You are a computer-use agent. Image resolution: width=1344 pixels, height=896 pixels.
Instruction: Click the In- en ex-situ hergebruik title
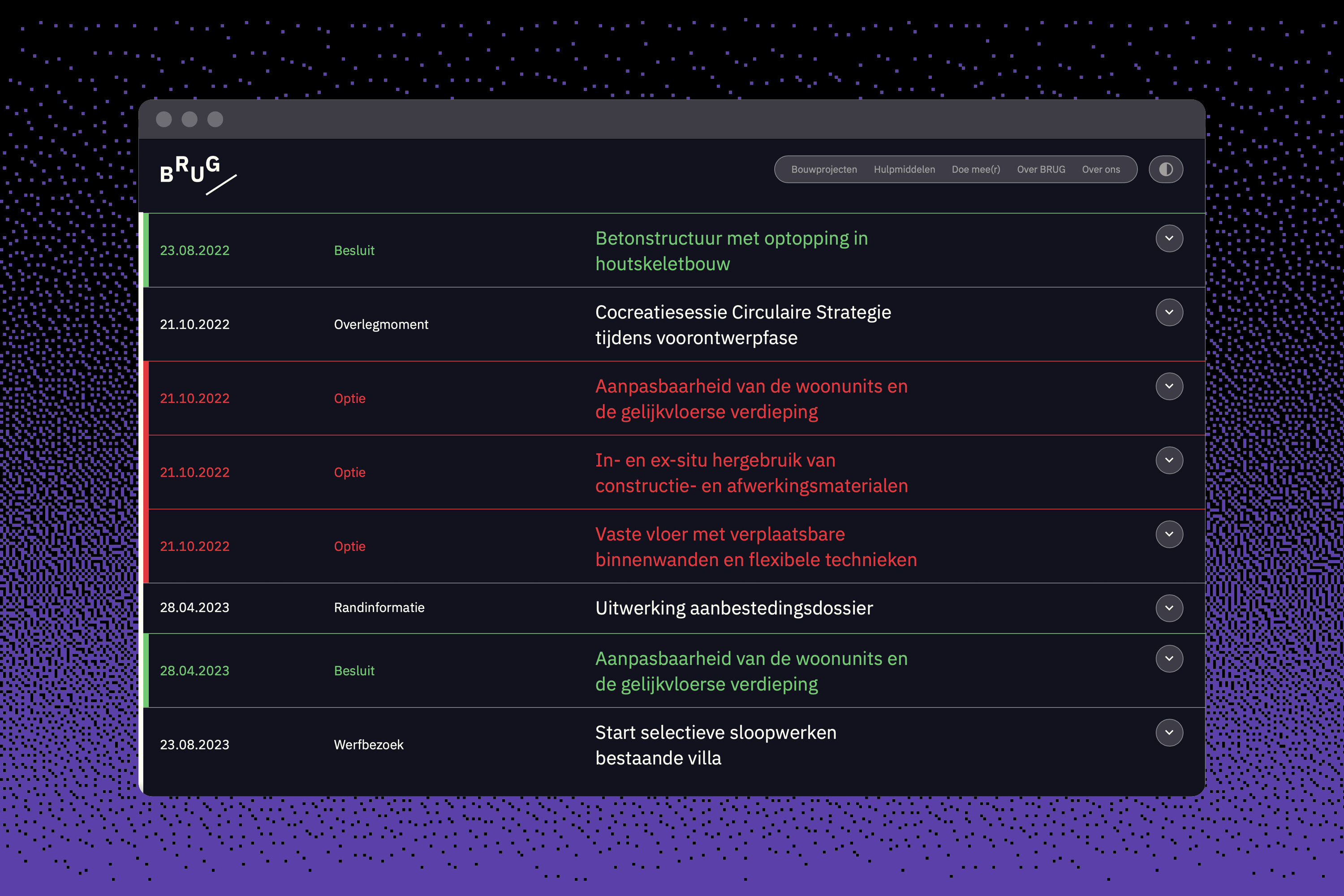(751, 473)
